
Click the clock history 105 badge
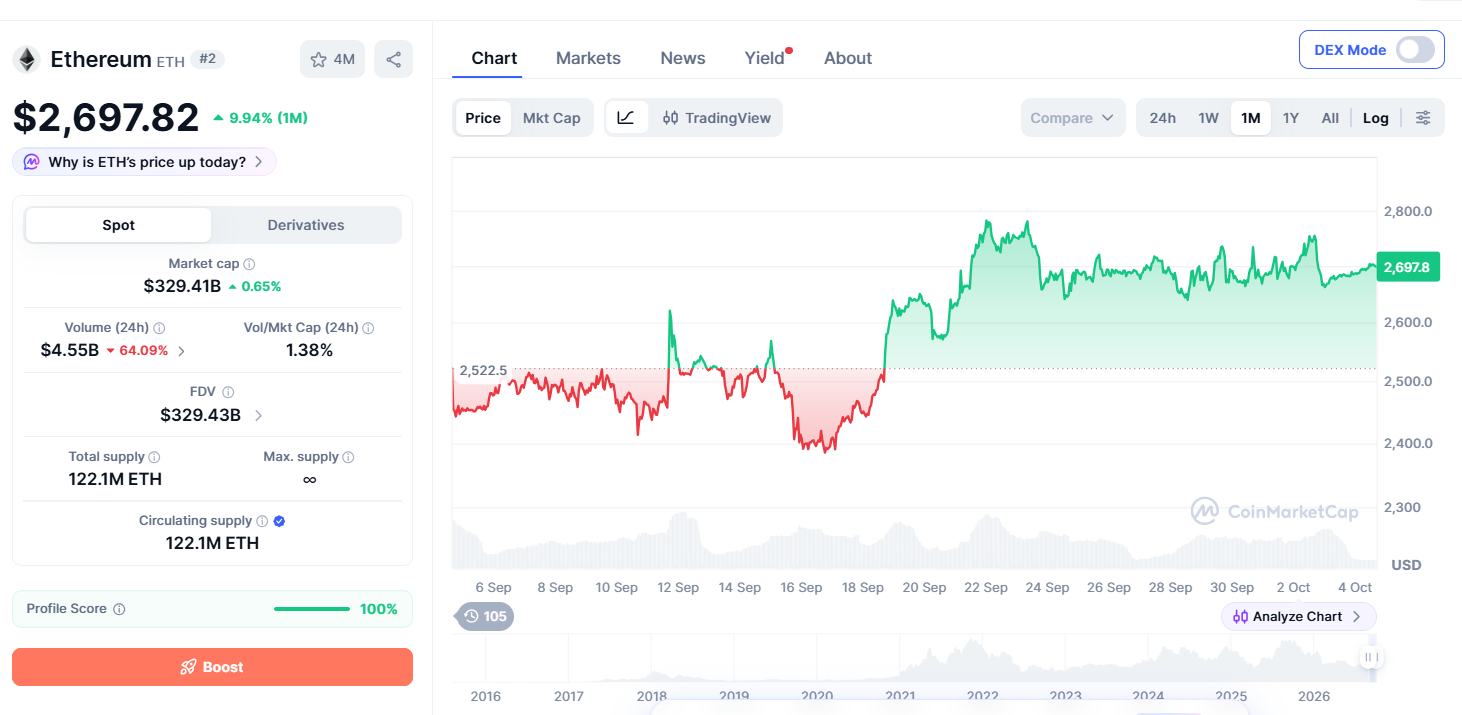tap(485, 616)
